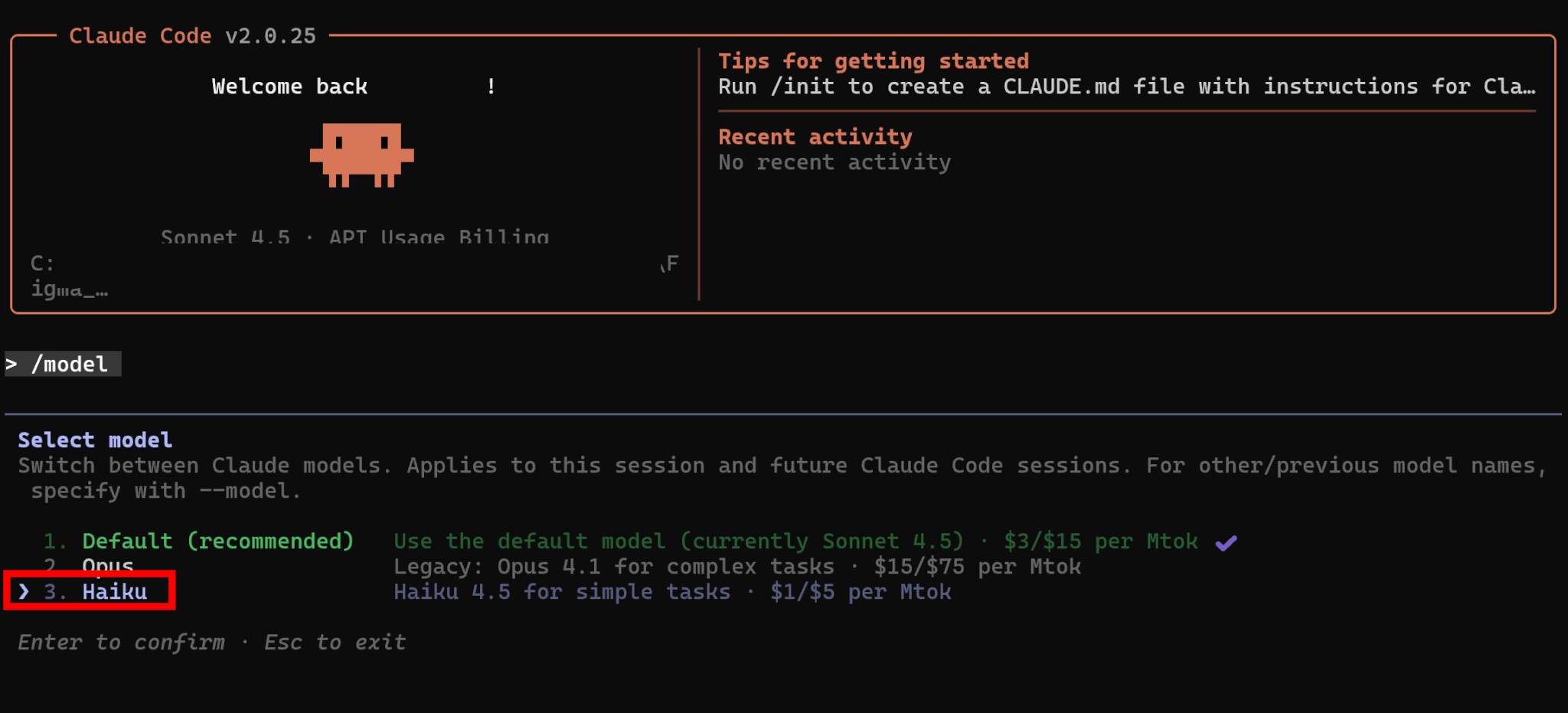Click the Recent activity heading
The image size is (1568, 713).
pyautogui.click(x=815, y=137)
